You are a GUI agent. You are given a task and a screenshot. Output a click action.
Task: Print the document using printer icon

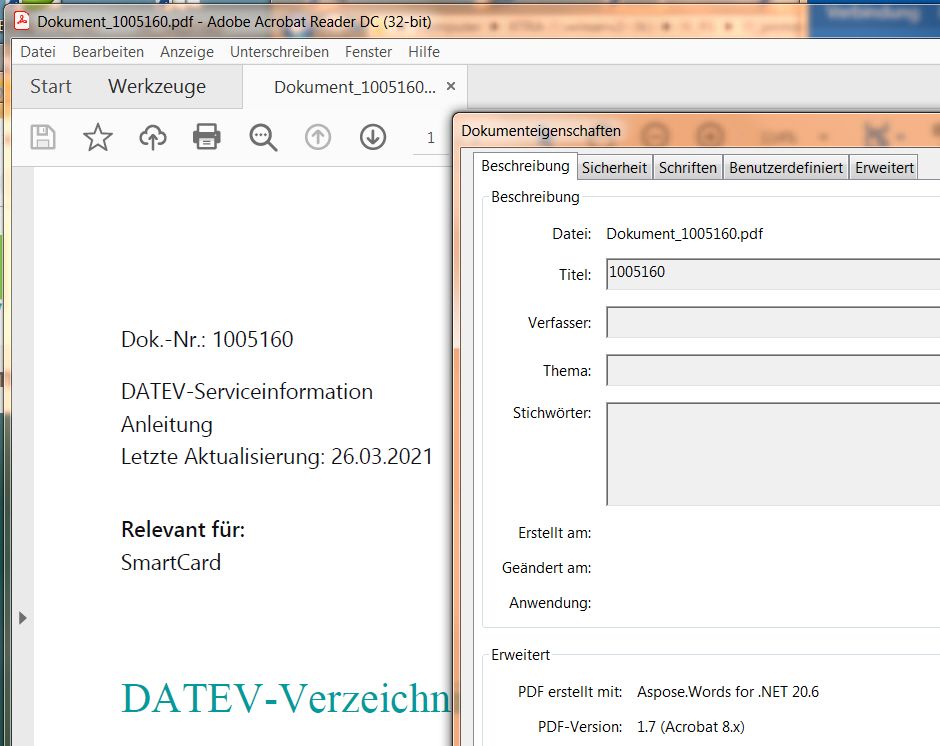coord(207,137)
